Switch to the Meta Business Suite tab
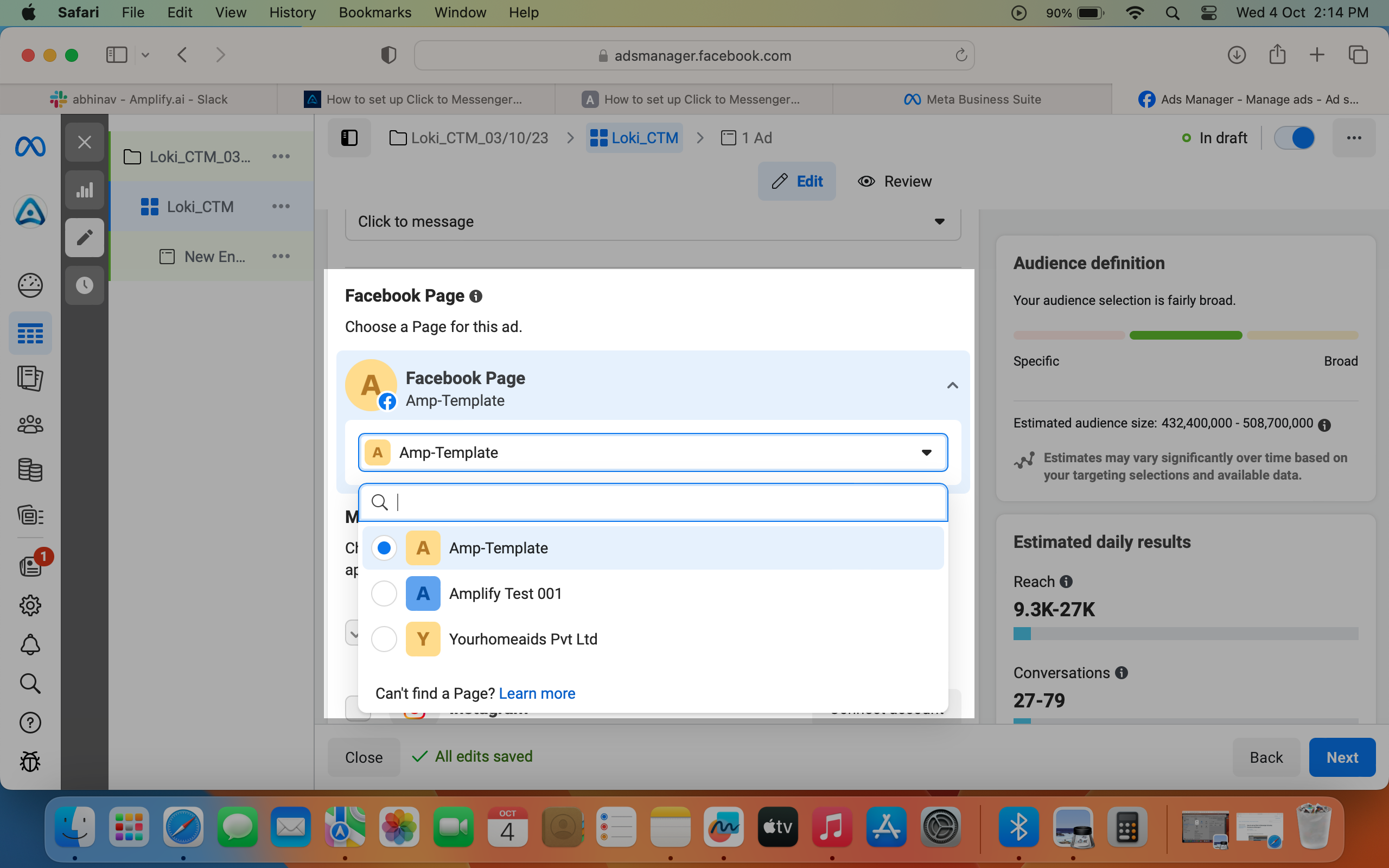The width and height of the screenshot is (1389, 868). point(972,99)
